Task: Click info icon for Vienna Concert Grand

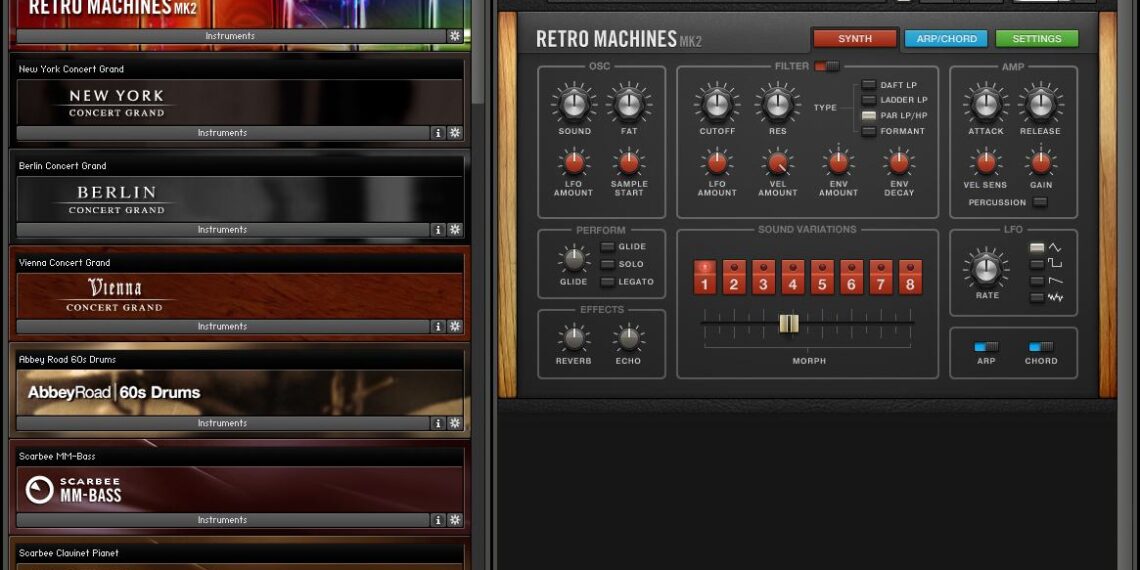Action: [438, 326]
